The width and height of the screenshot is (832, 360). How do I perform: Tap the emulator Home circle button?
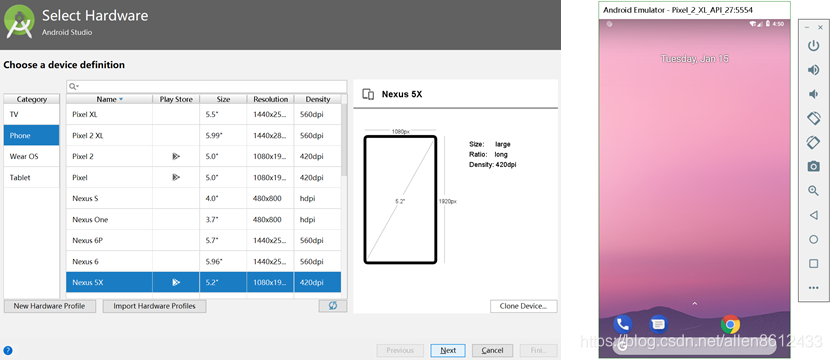coord(813,239)
